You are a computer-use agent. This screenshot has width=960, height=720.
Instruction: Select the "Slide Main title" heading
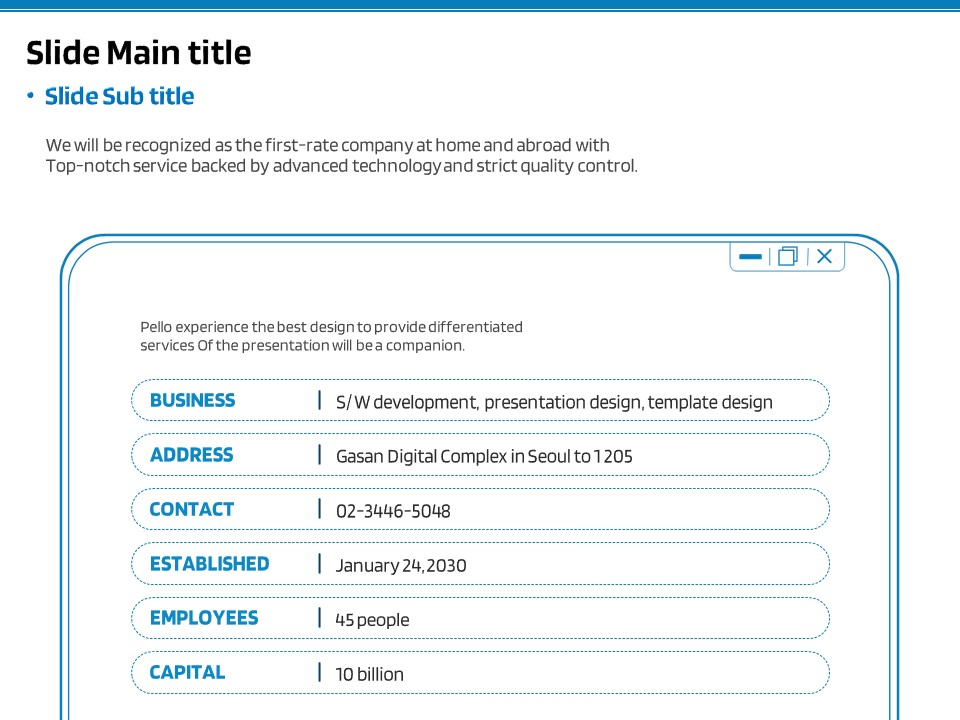[138, 52]
